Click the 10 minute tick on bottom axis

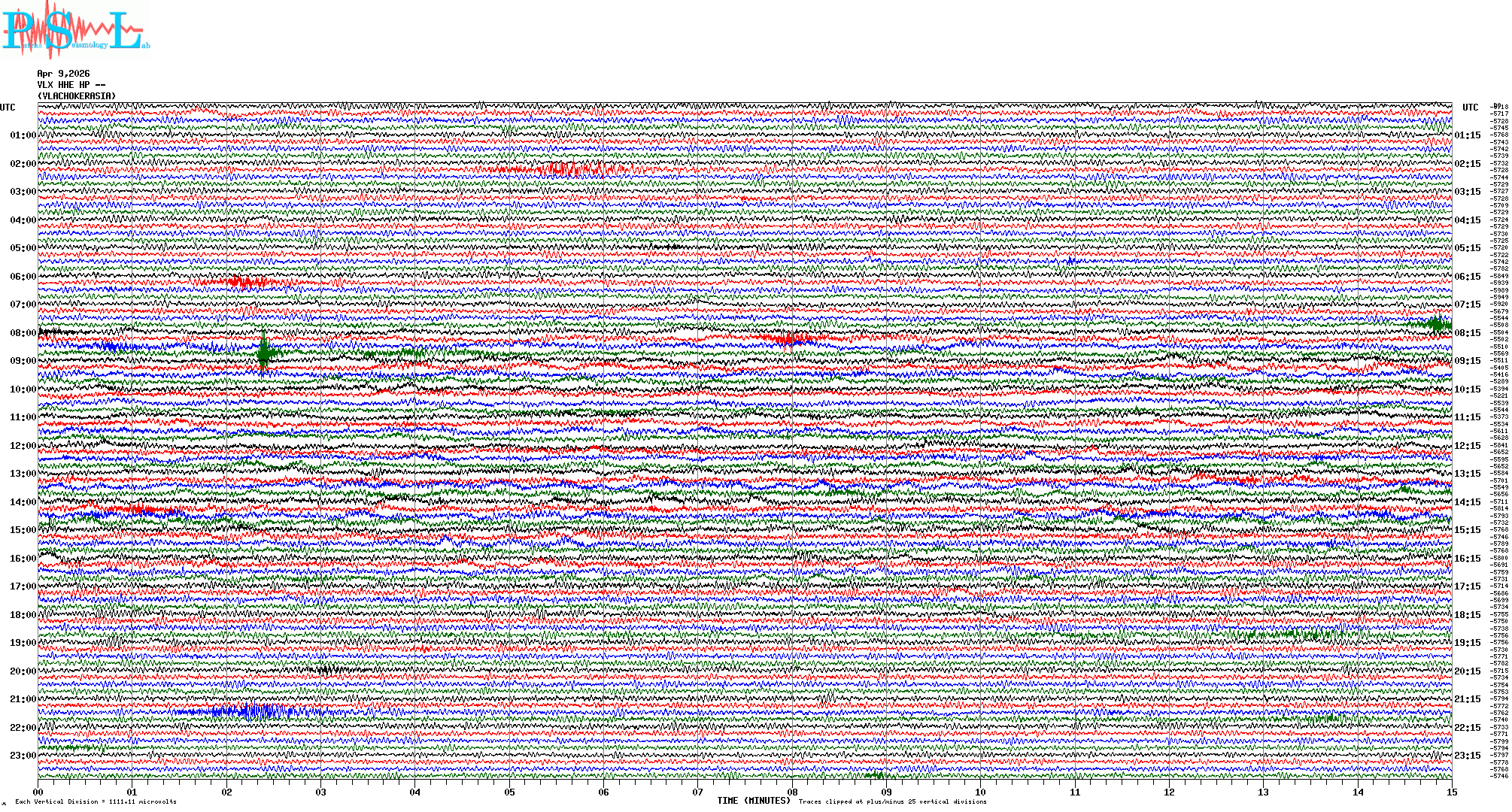pyautogui.click(x=980, y=792)
